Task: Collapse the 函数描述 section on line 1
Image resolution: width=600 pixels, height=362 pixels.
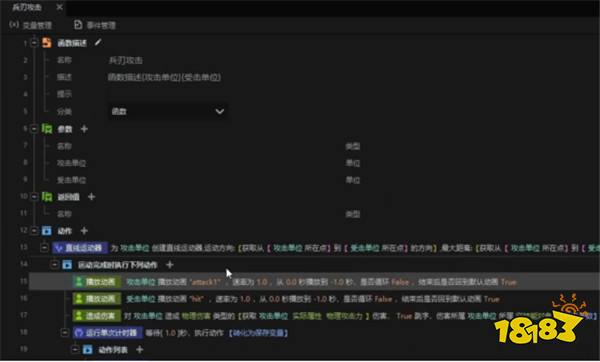Action: [x=34, y=42]
